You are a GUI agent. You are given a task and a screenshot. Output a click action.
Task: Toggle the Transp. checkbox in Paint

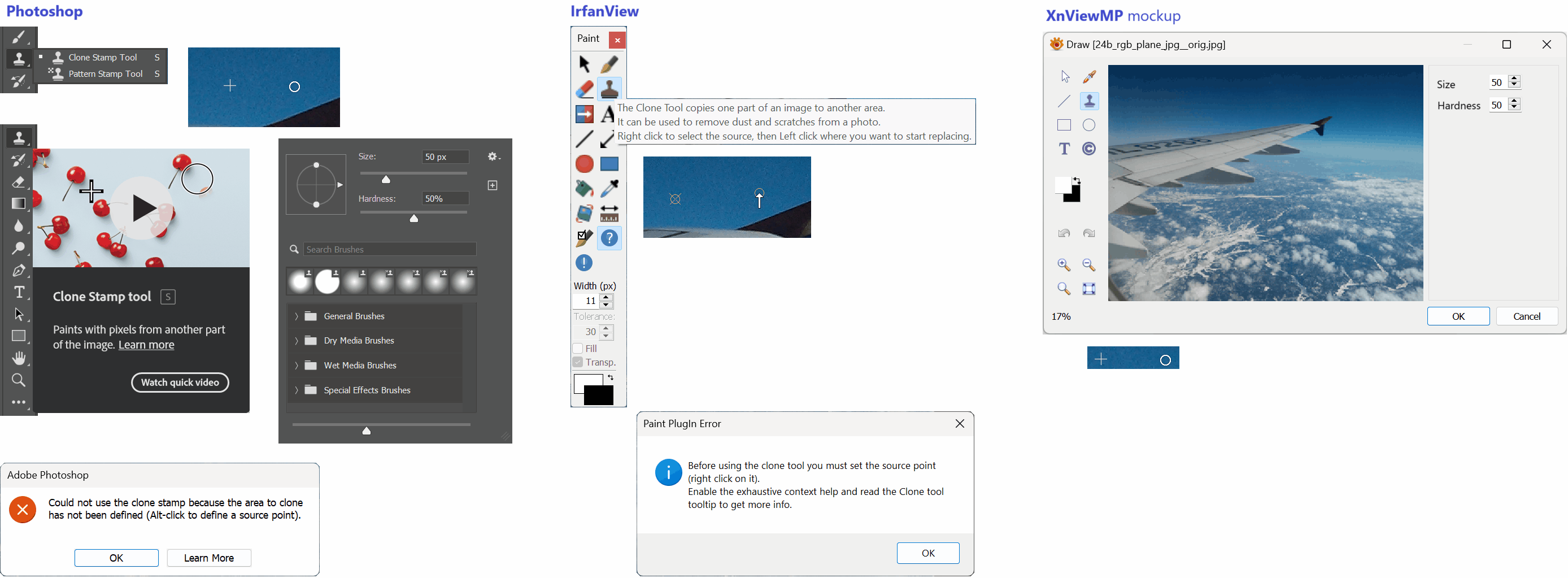pyautogui.click(x=578, y=362)
